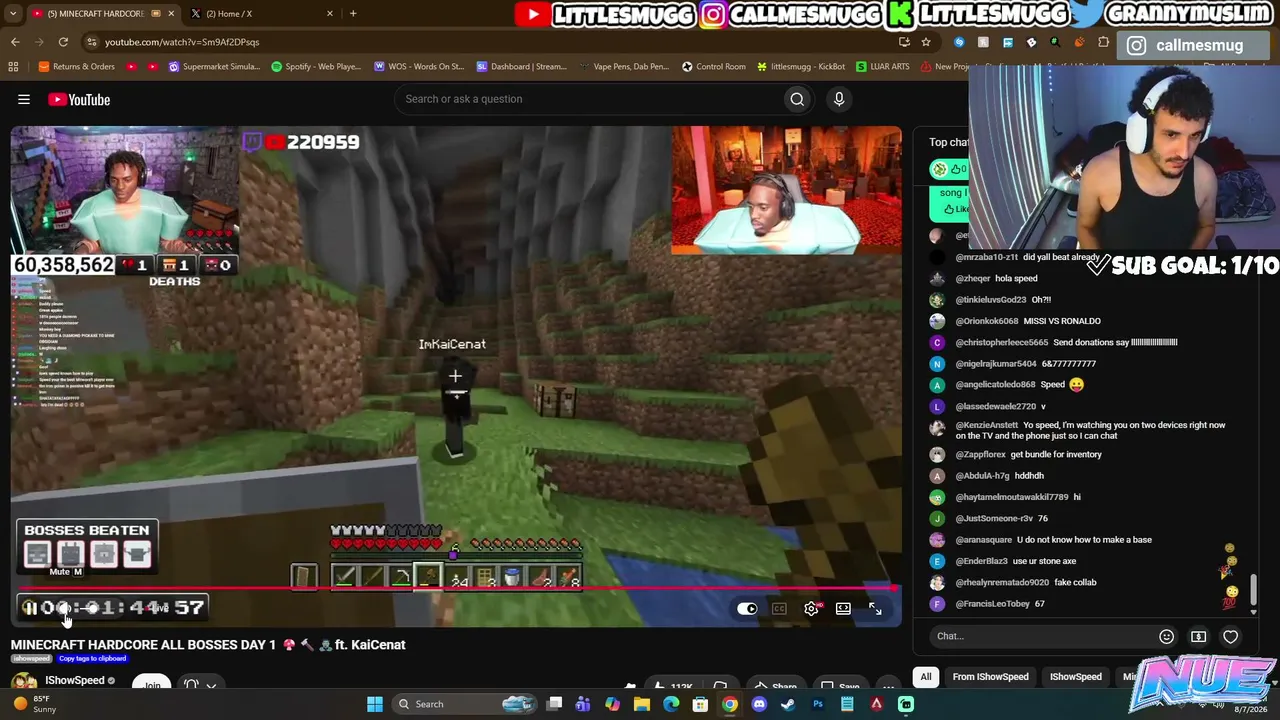
Task: Send a heart reaction in live chat
Action: pos(1230,636)
